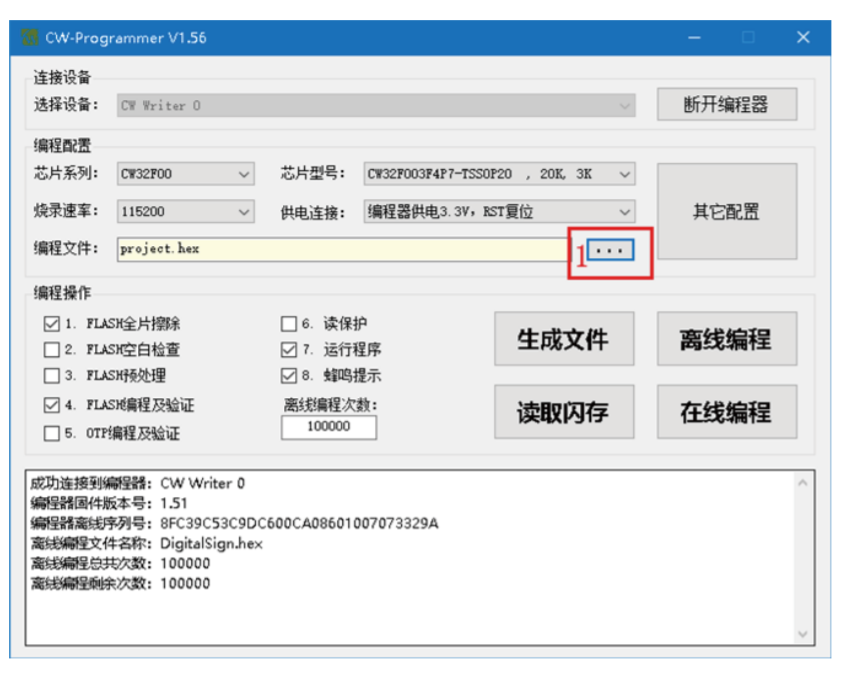The width and height of the screenshot is (847, 681).
Task: Click the log scrollbar up arrow
Action: (x=803, y=482)
